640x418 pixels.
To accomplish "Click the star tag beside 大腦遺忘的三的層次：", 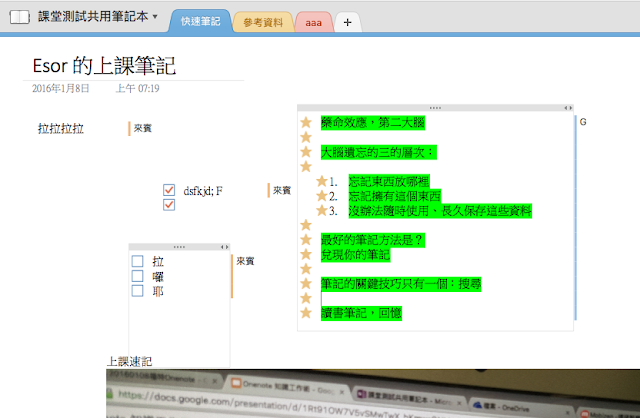I will (306, 152).
